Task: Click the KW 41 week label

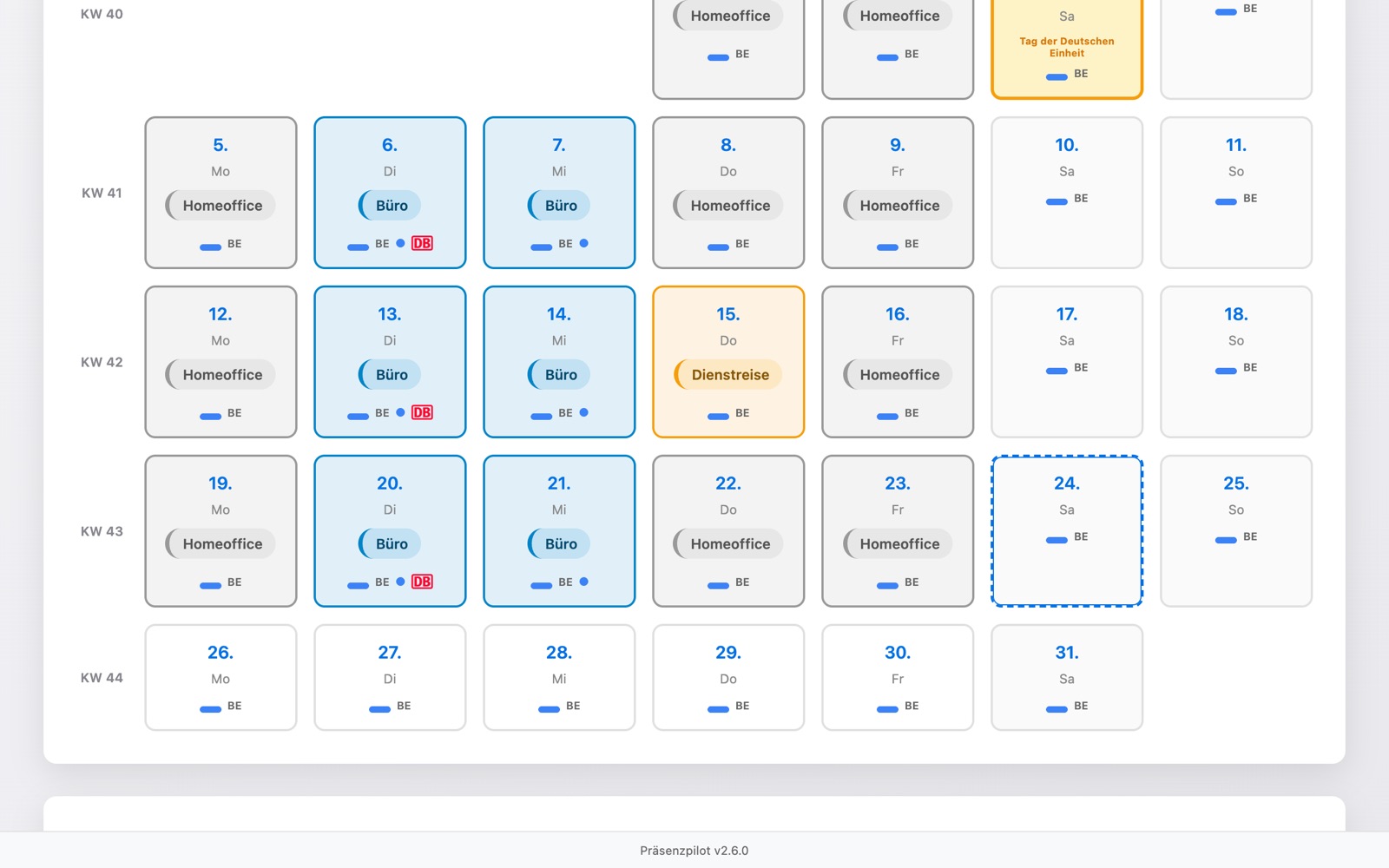Action: pyautogui.click(x=102, y=193)
